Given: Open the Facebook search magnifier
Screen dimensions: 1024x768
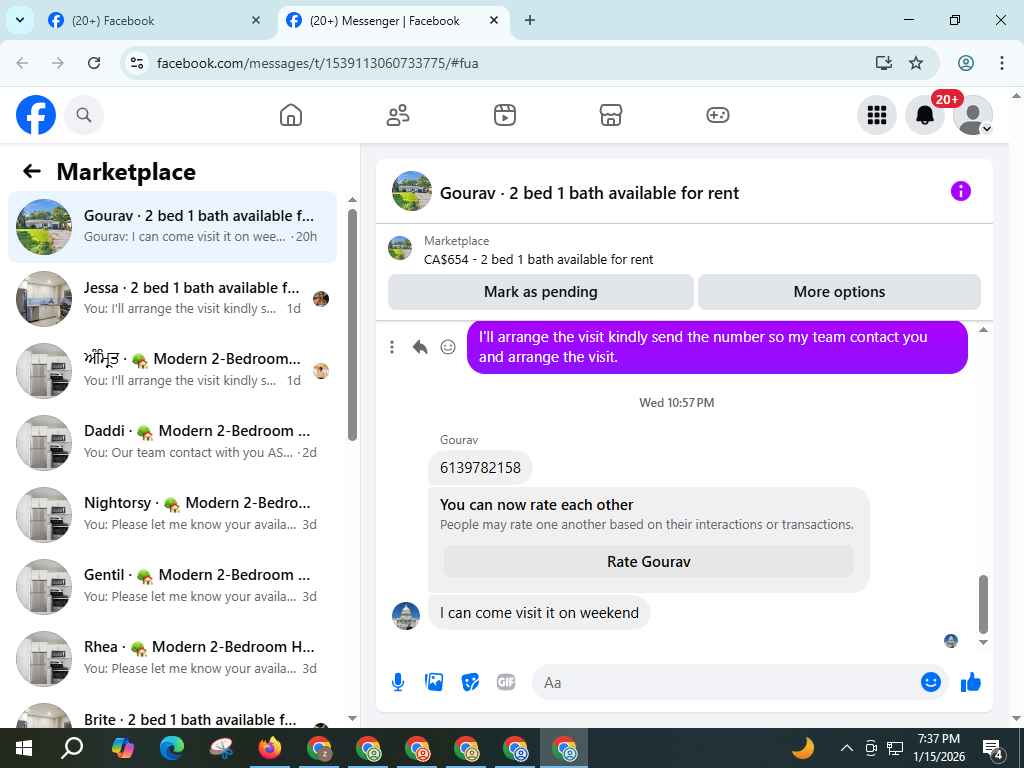Looking at the screenshot, I should (x=84, y=115).
